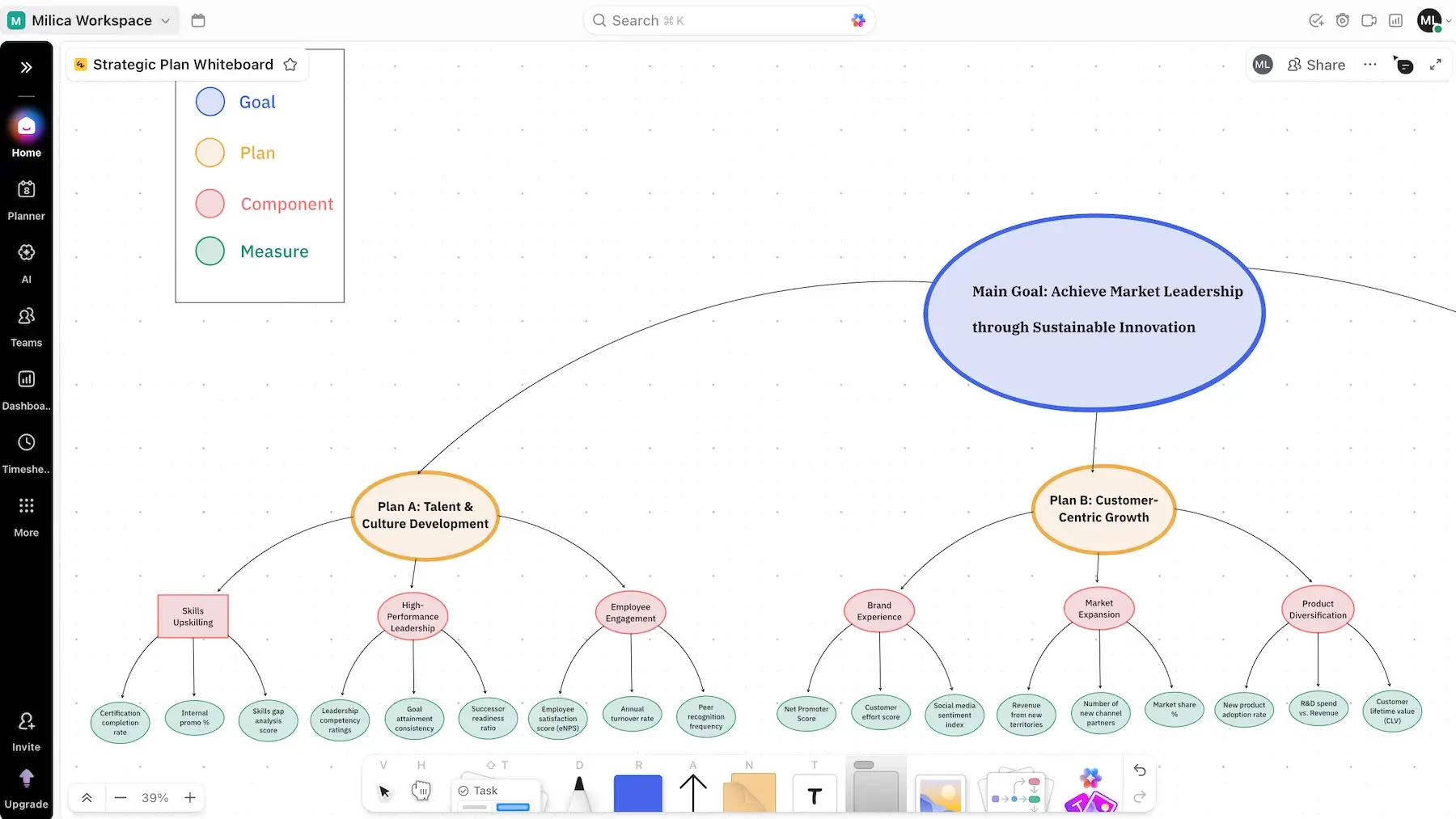This screenshot has height=819, width=1456.
Task: Open the Planner sidebar icon
Action: click(x=26, y=200)
